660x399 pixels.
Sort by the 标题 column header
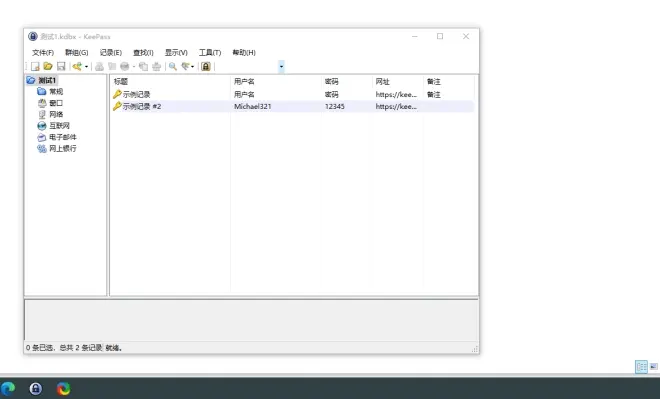170,81
